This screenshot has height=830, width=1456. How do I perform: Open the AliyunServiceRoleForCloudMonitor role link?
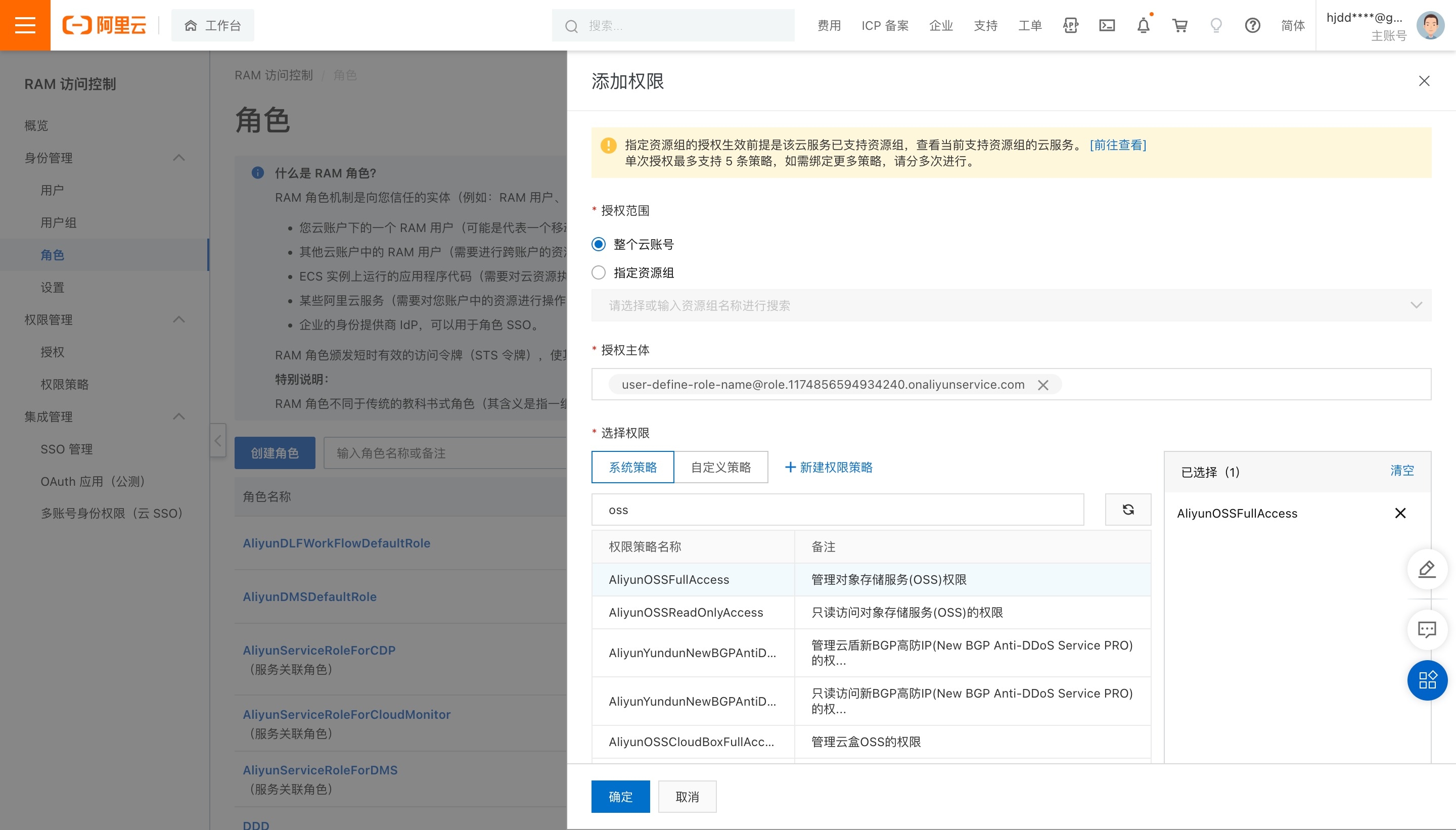347,714
